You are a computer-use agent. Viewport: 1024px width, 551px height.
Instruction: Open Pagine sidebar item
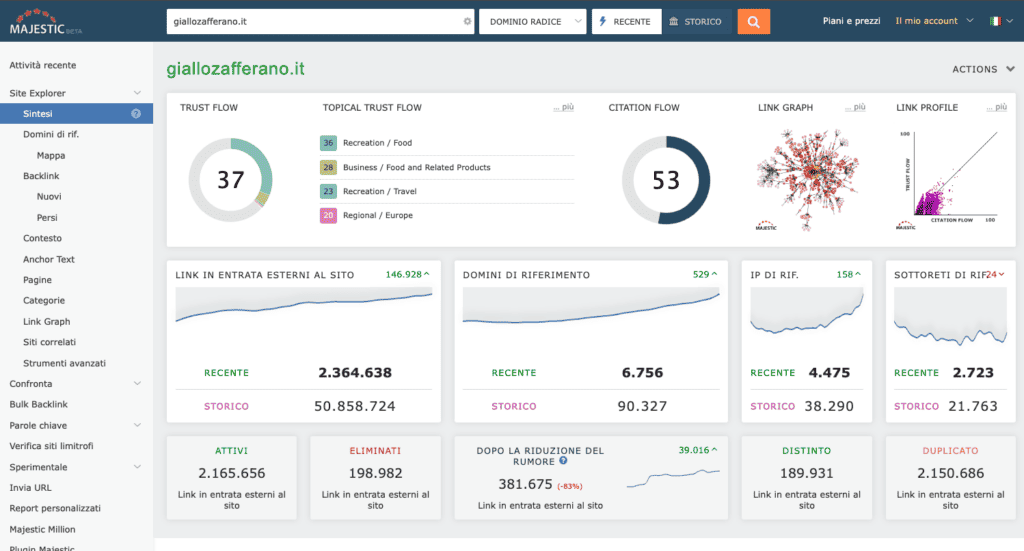pos(37,280)
